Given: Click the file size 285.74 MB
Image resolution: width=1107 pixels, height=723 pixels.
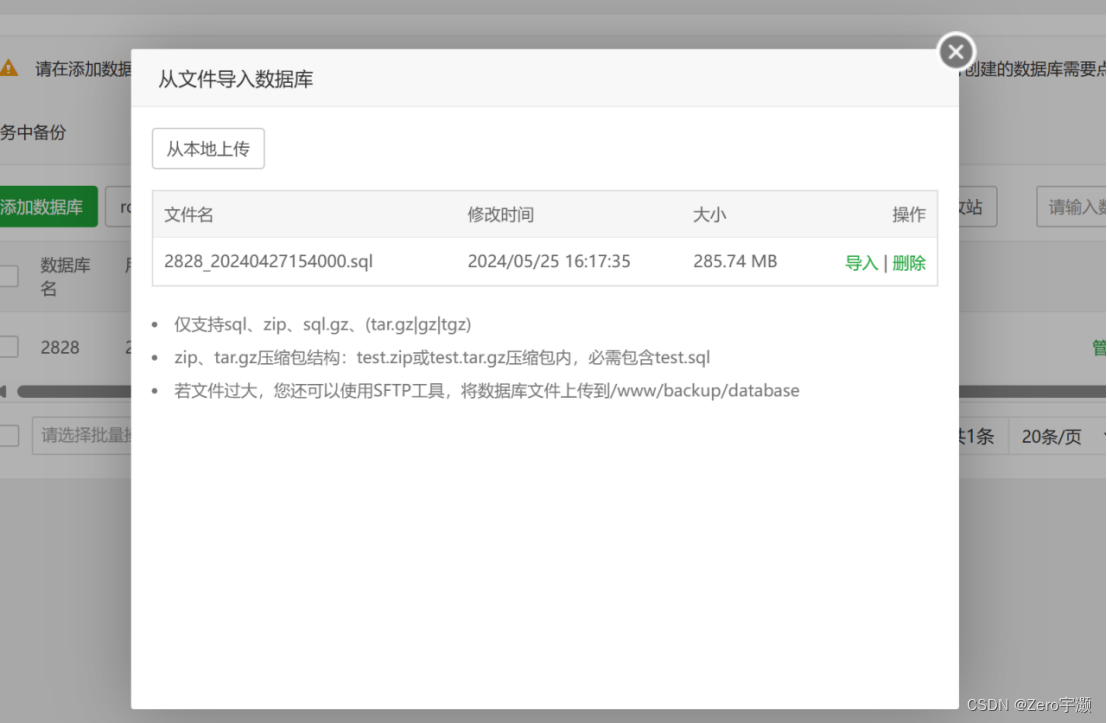Looking at the screenshot, I should pyautogui.click(x=735, y=261).
